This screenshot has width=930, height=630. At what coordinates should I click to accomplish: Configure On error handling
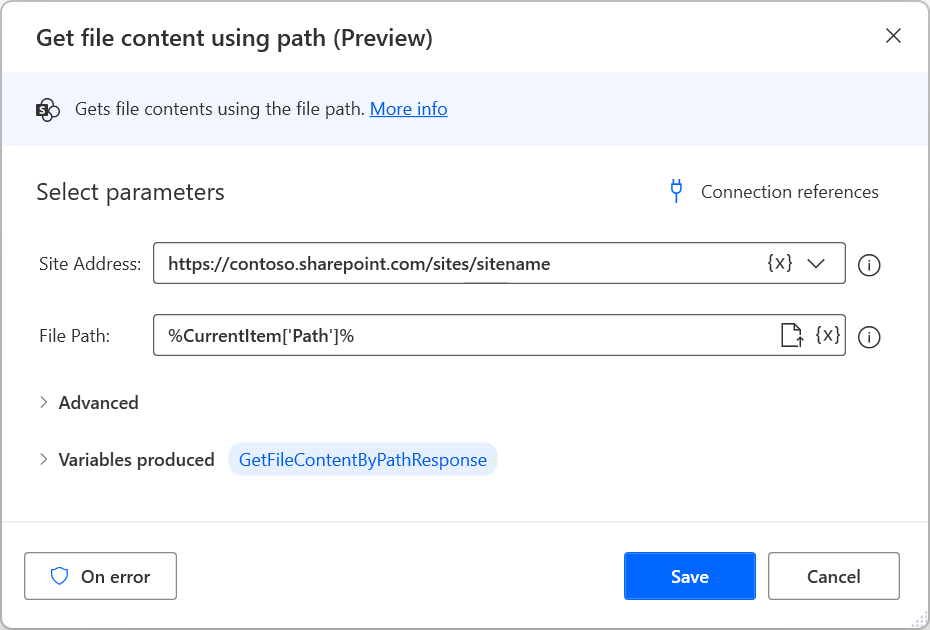coord(100,576)
